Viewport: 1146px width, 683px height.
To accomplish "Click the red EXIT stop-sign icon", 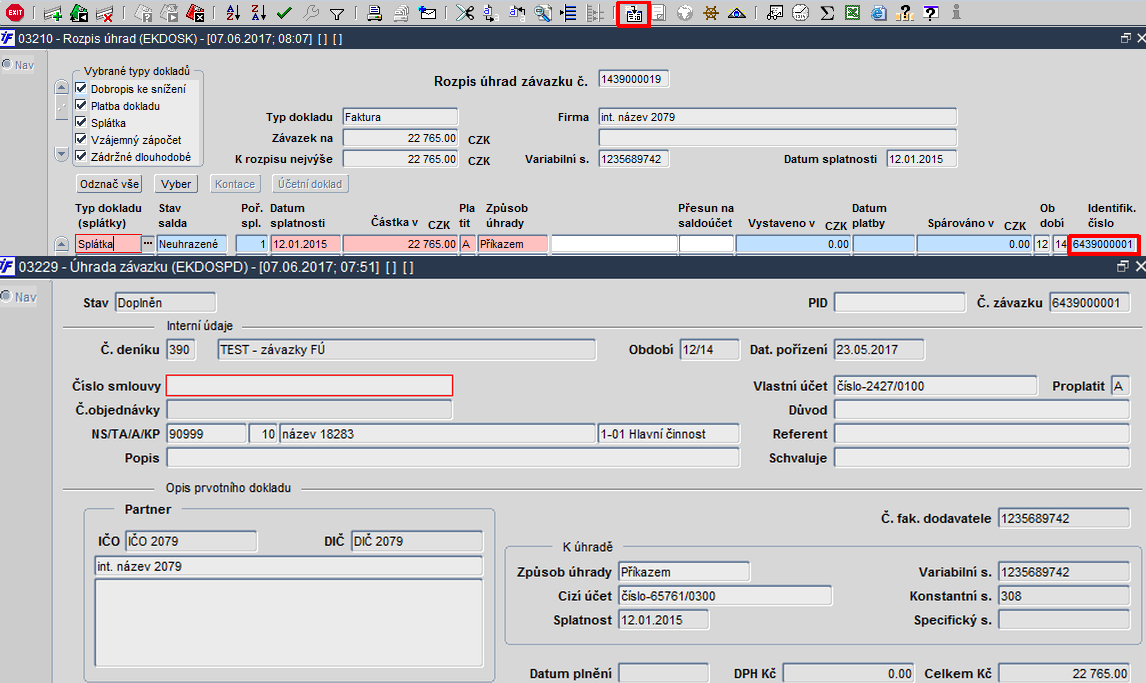I will (x=15, y=12).
